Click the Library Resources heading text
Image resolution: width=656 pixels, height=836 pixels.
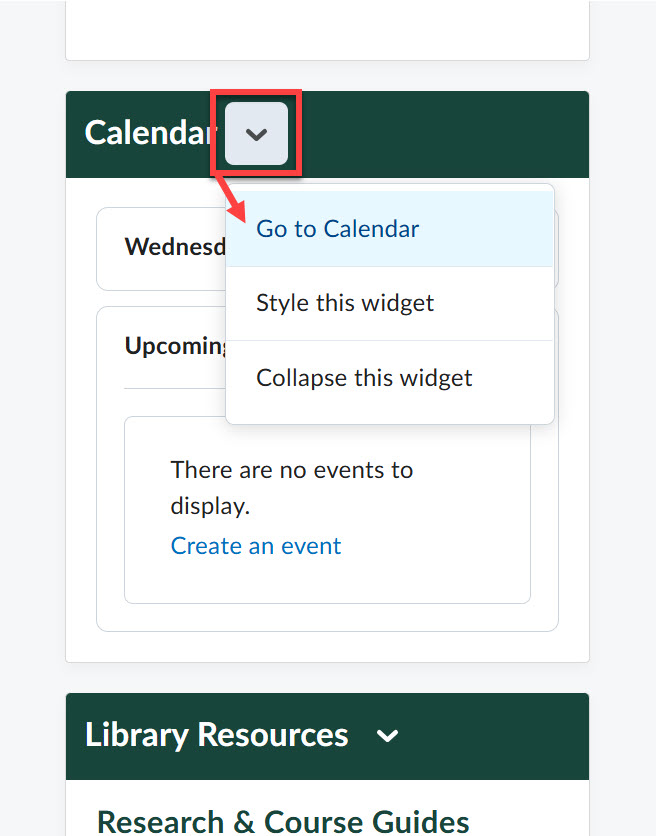click(217, 735)
